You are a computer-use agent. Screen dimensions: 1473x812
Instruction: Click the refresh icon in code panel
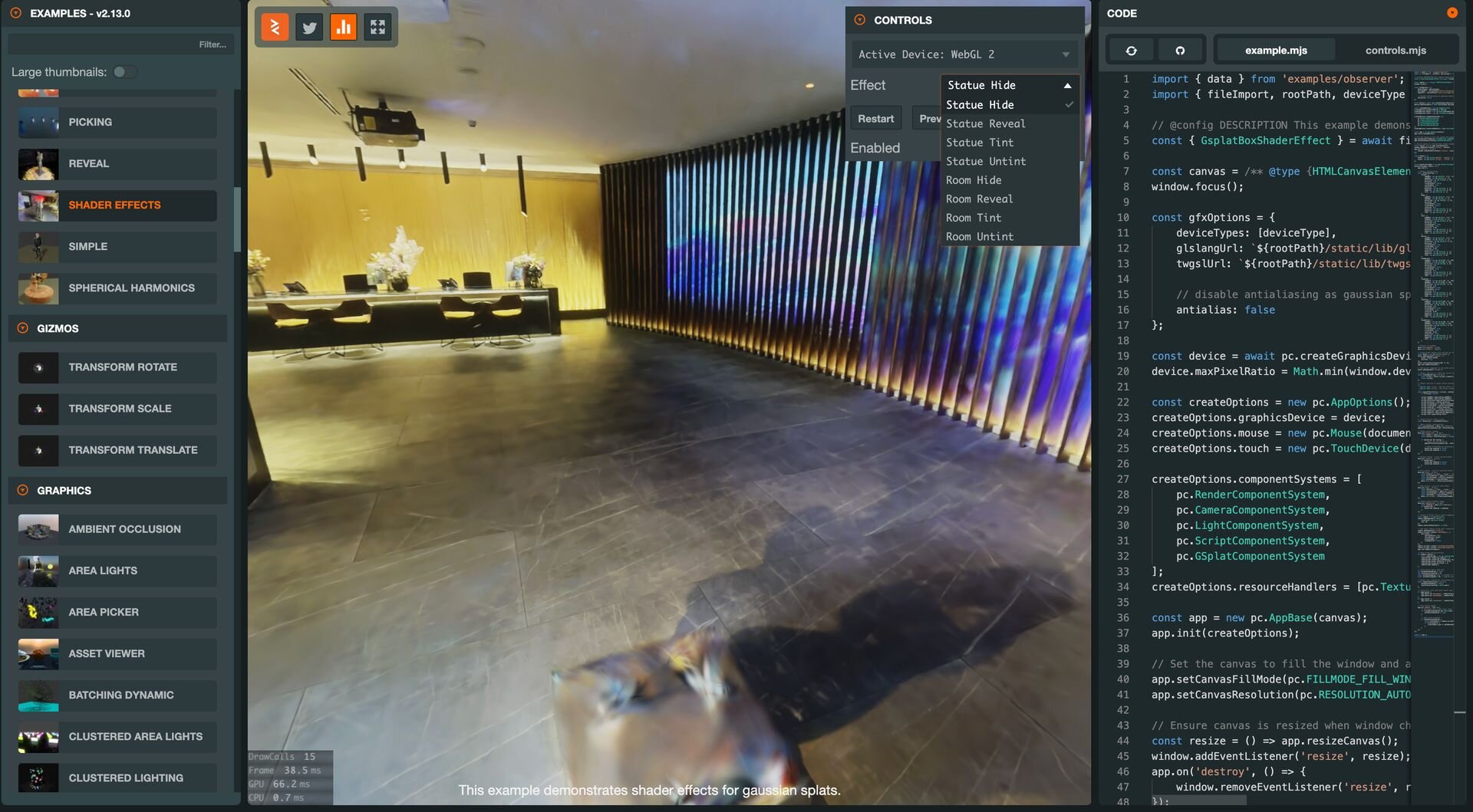[1131, 51]
